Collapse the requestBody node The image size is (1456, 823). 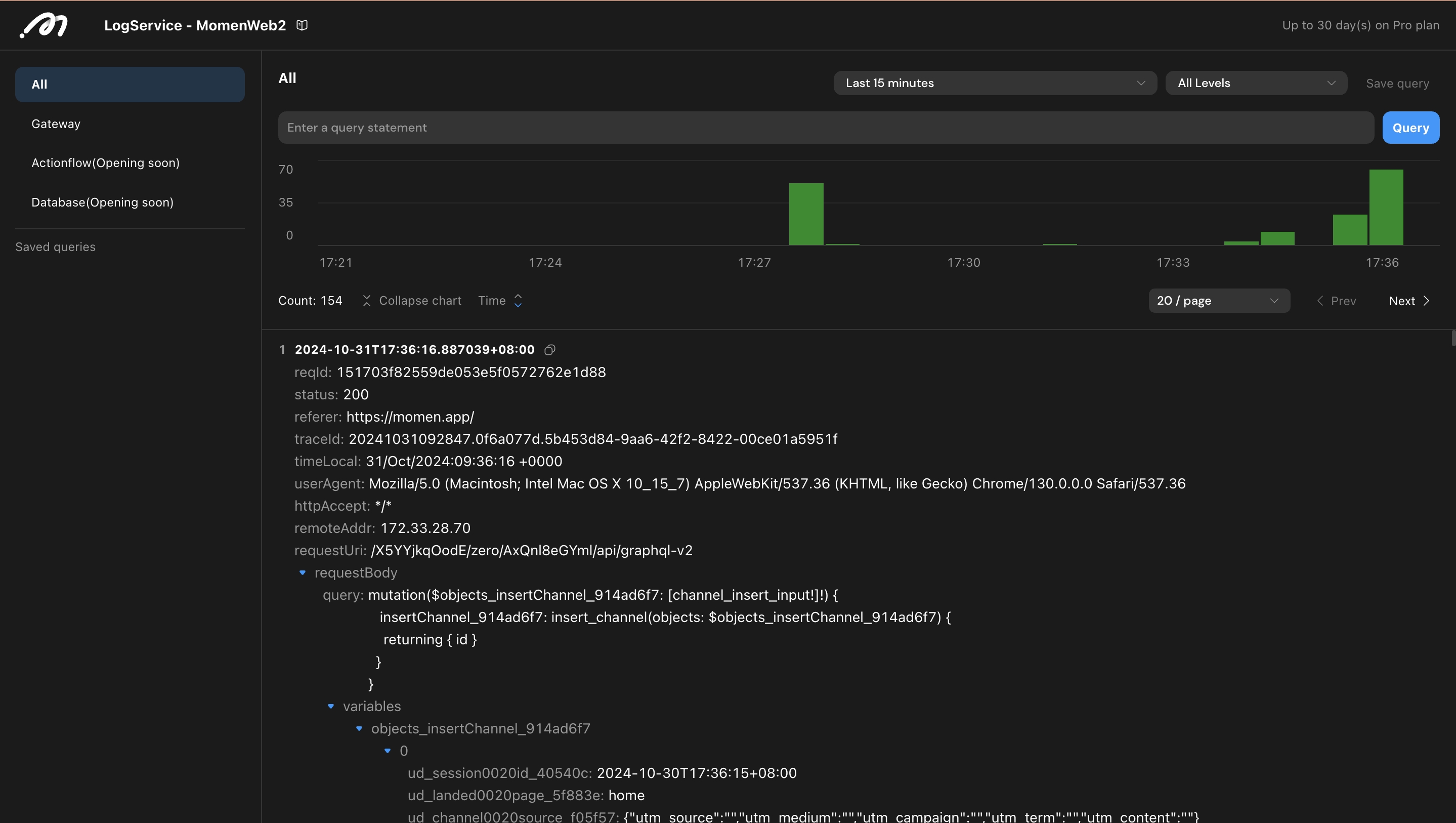(303, 573)
